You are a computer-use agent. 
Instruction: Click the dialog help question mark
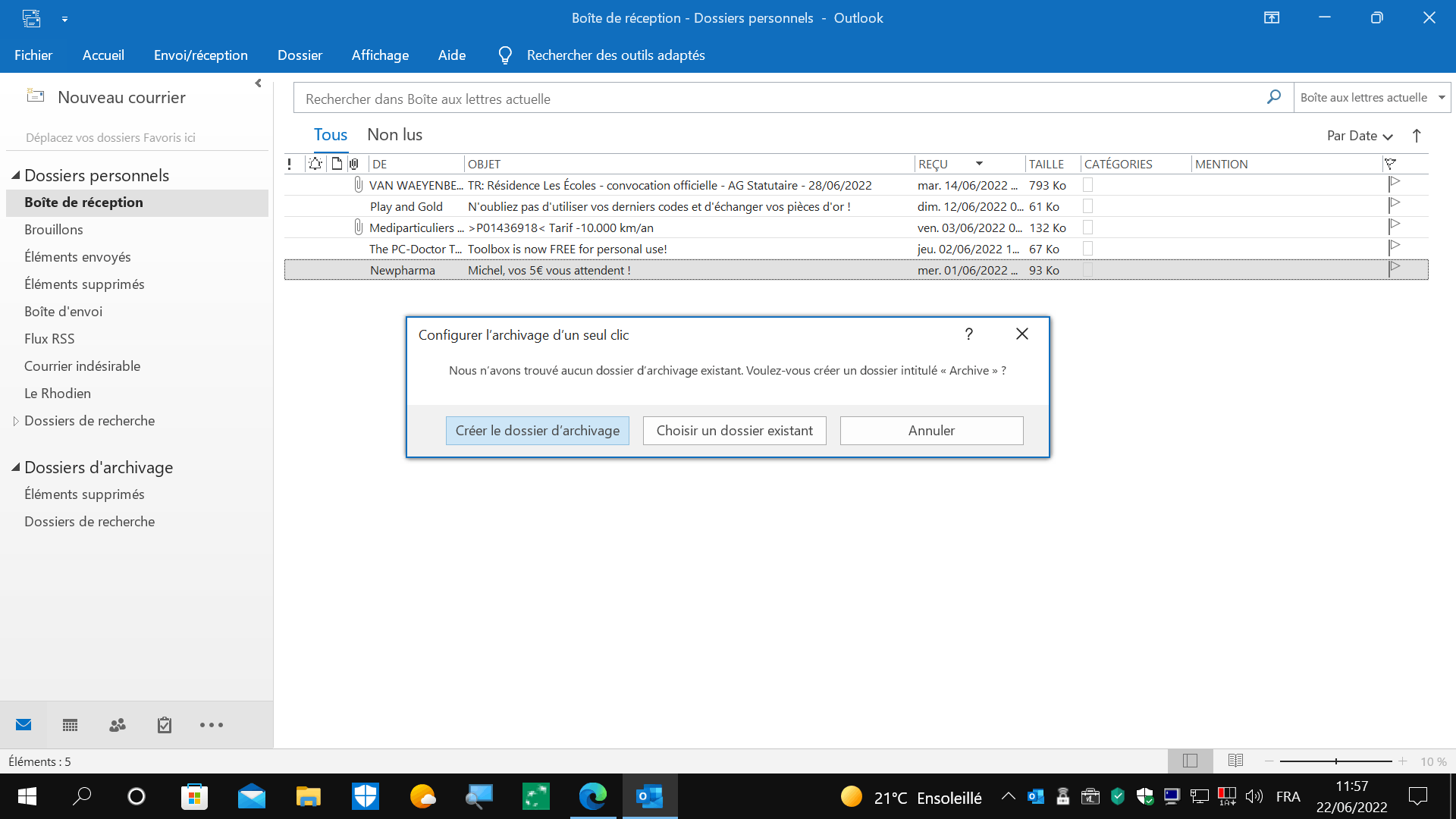(x=968, y=334)
